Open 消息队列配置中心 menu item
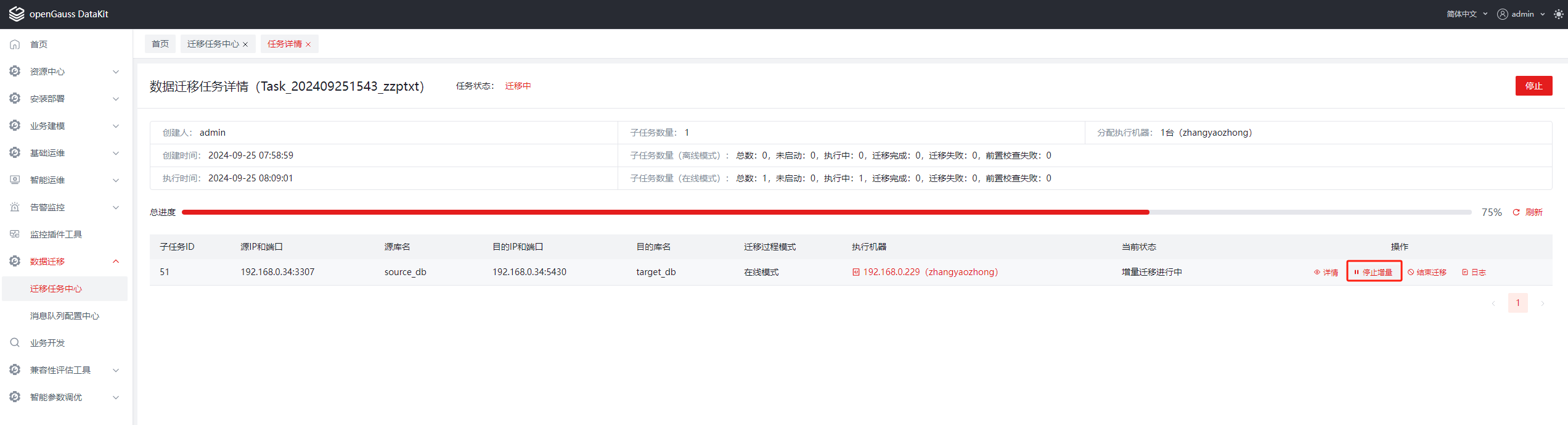 65,316
